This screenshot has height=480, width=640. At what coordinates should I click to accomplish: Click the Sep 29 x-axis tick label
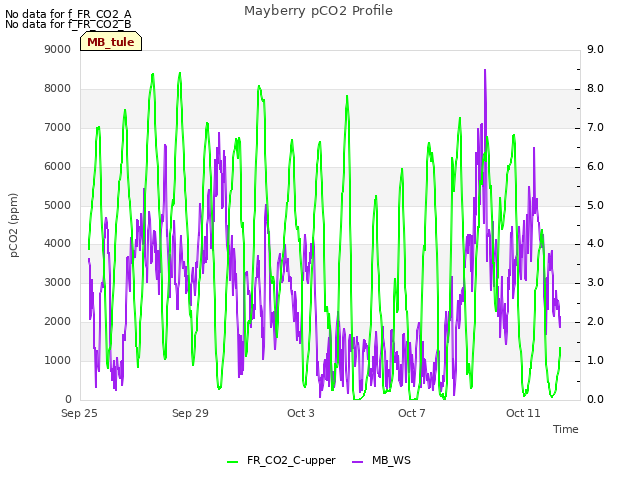(190, 413)
